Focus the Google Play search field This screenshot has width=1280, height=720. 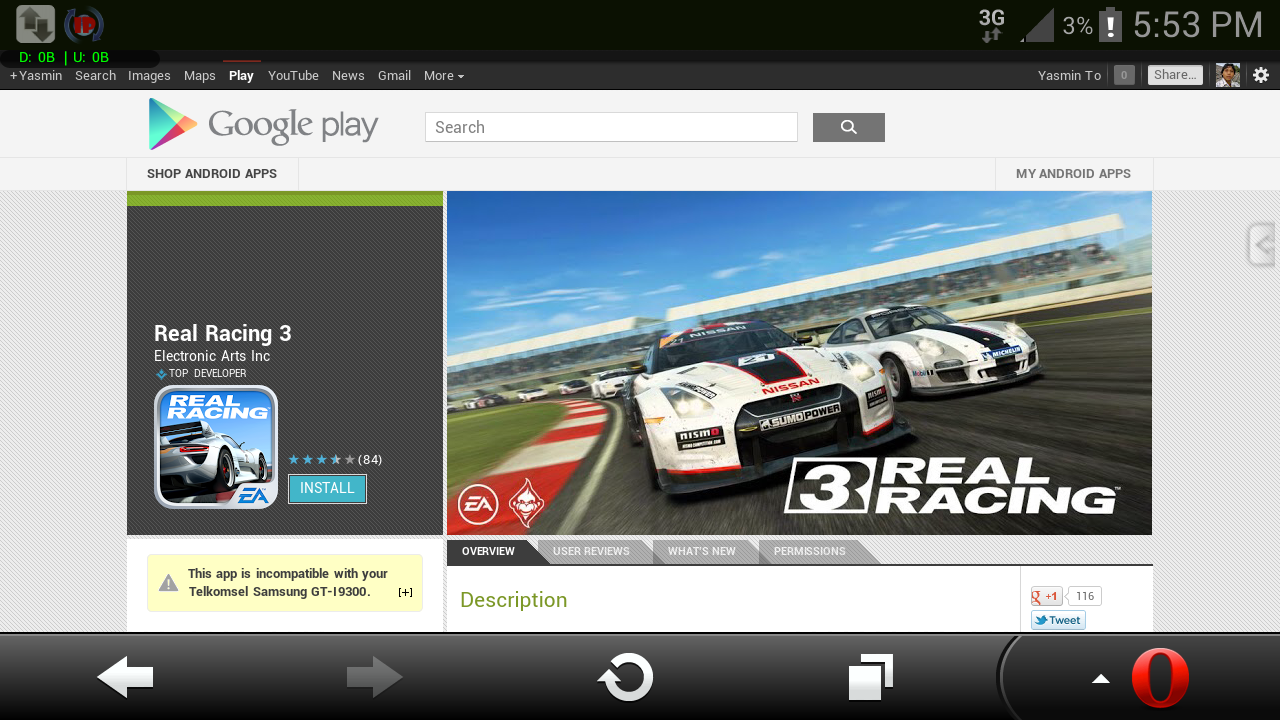(611, 127)
